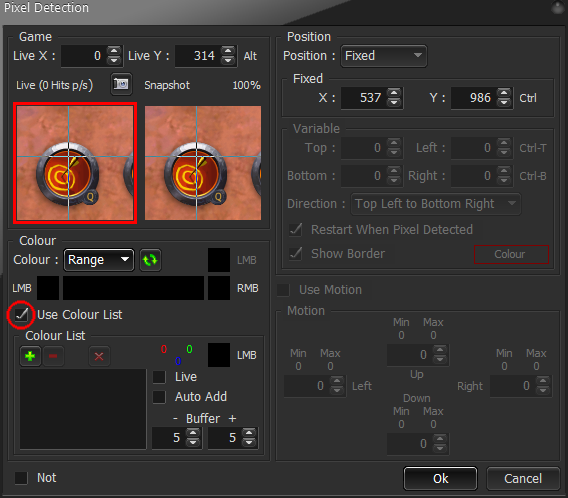Open the Position Fixed dropdown
Image resolution: width=568 pixels, height=498 pixels.
[384, 56]
